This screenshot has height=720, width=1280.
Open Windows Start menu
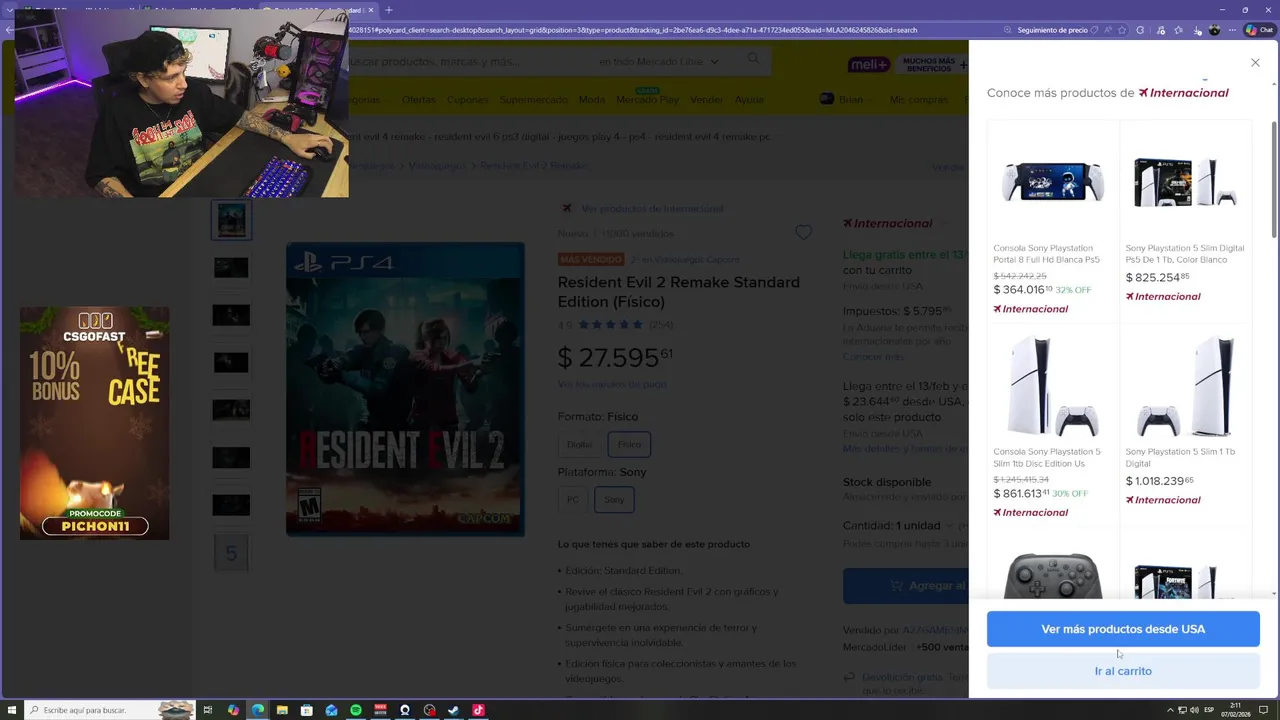[10, 710]
